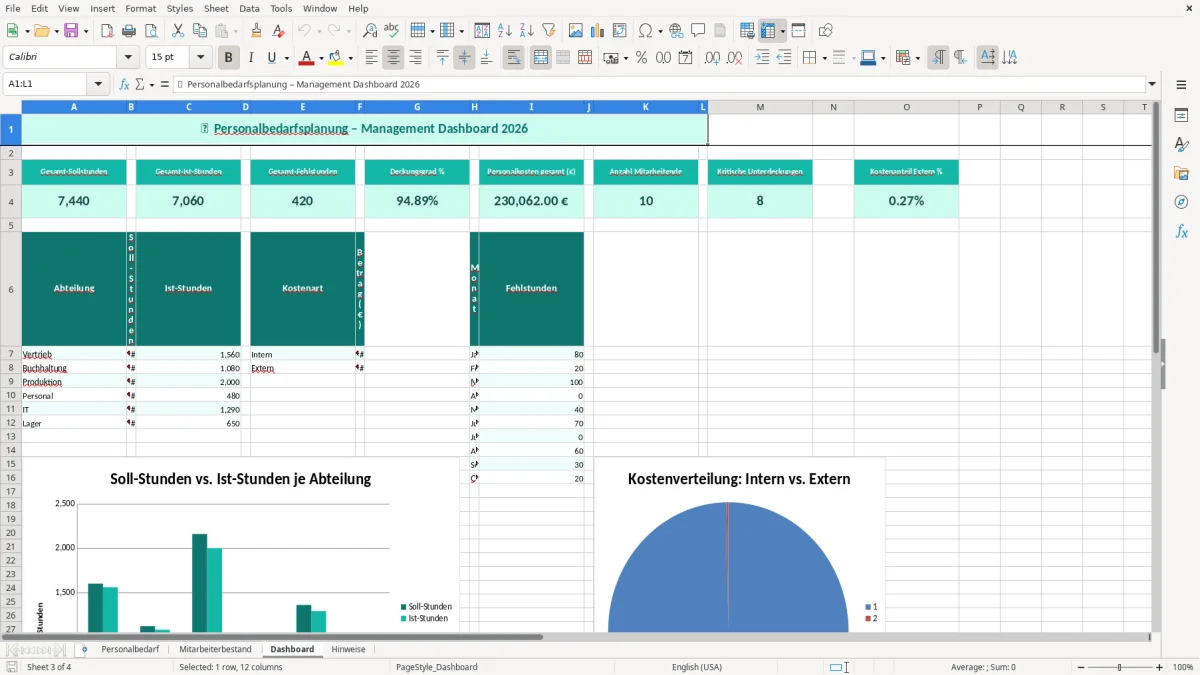Open the File menu
The width and height of the screenshot is (1200, 675).
pos(12,8)
